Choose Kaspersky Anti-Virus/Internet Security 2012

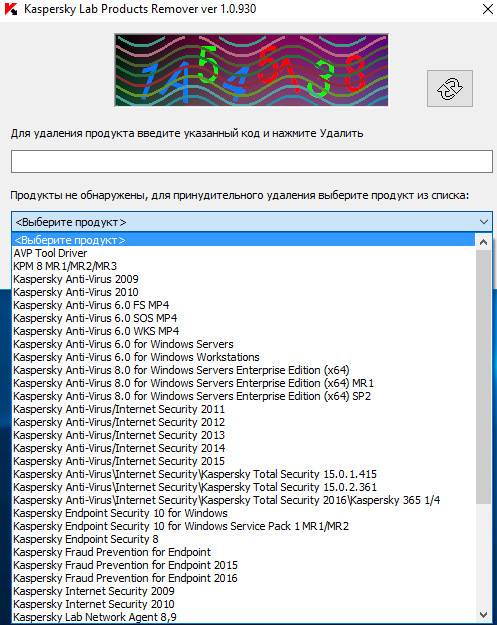[x=244, y=422]
